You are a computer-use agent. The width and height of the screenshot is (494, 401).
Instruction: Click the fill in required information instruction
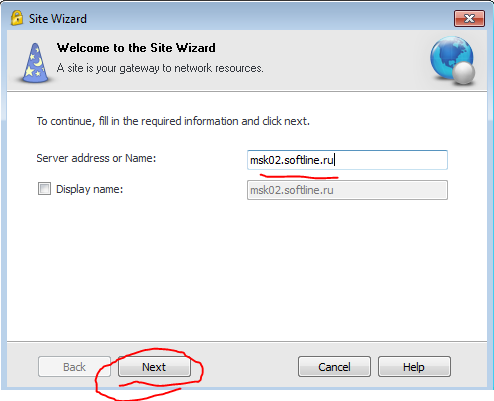tap(173, 121)
